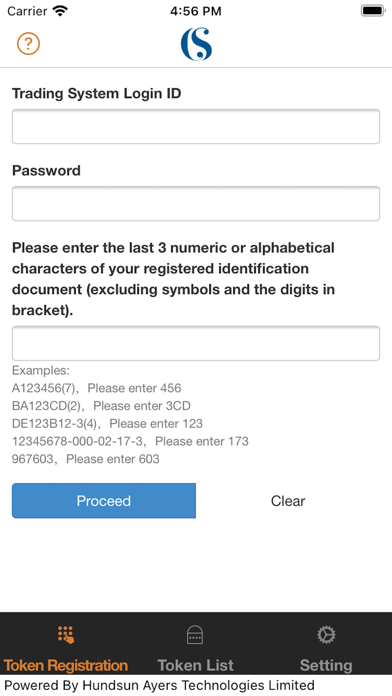Tap the Token List token device icon

point(195,635)
